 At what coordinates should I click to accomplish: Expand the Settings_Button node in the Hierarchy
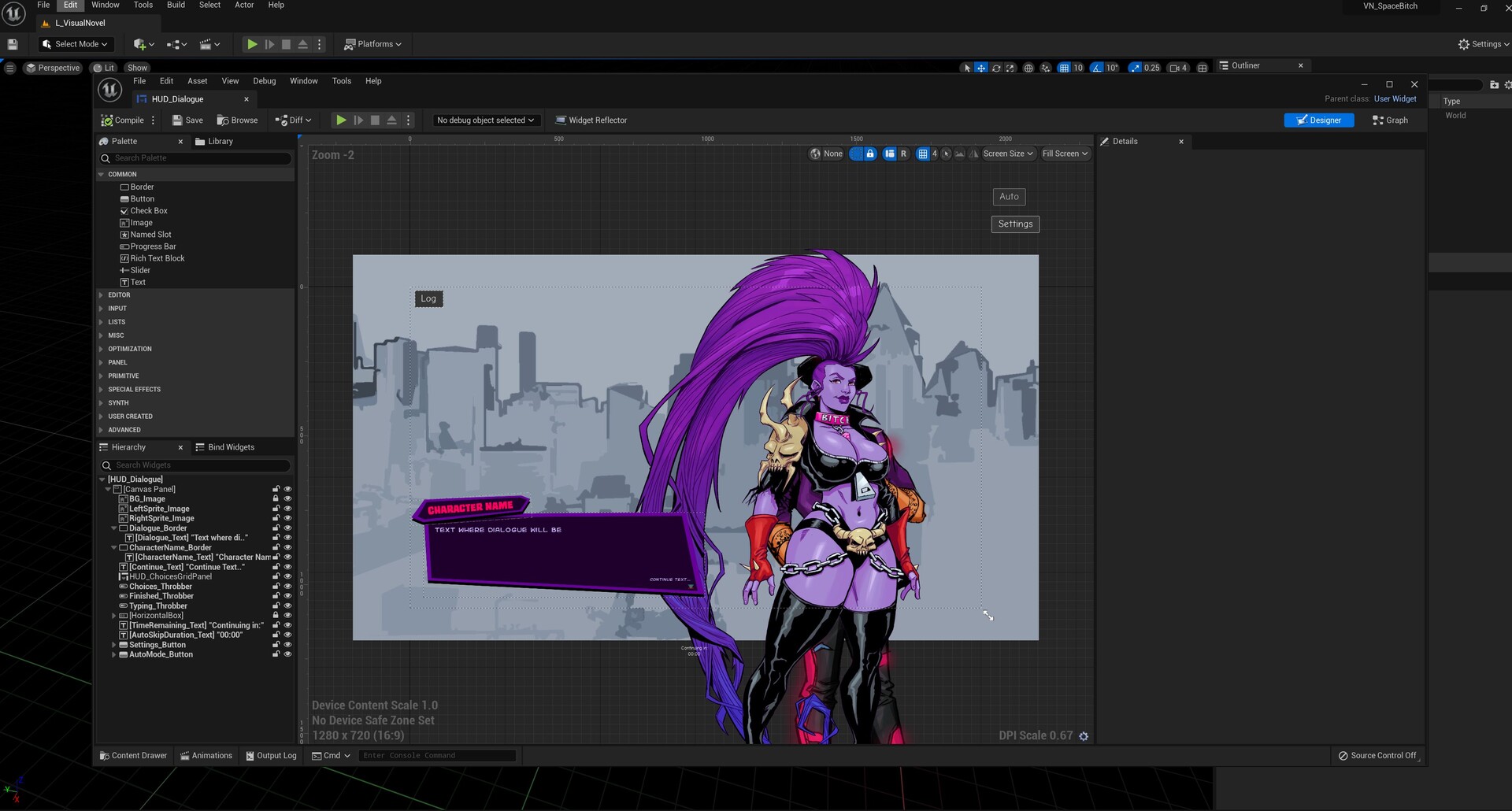[x=114, y=644]
